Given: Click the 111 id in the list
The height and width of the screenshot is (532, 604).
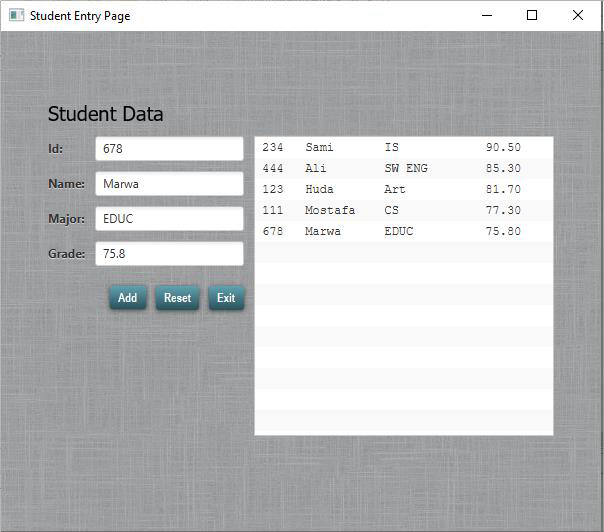Looking at the screenshot, I should pos(273,210).
